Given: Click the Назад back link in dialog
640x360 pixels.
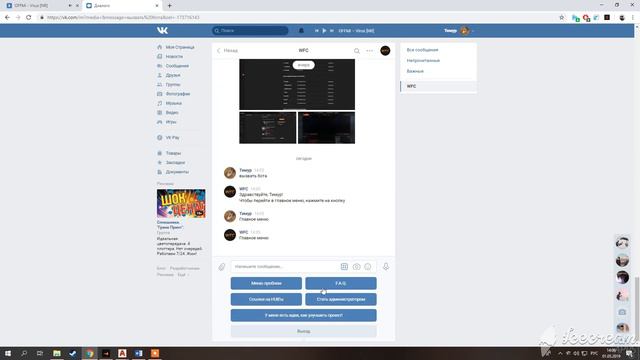Looking at the screenshot, I should pyautogui.click(x=227, y=51).
